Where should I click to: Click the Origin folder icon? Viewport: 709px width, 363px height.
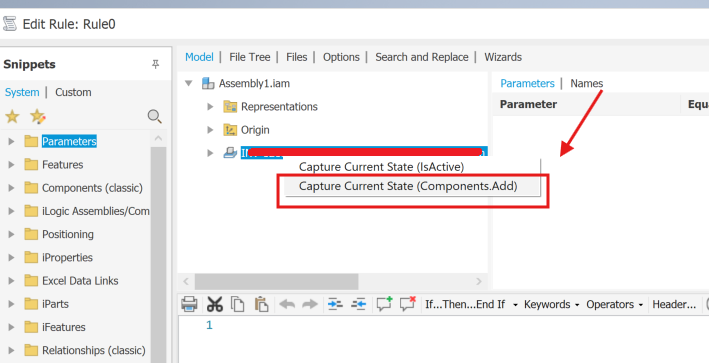[230, 130]
